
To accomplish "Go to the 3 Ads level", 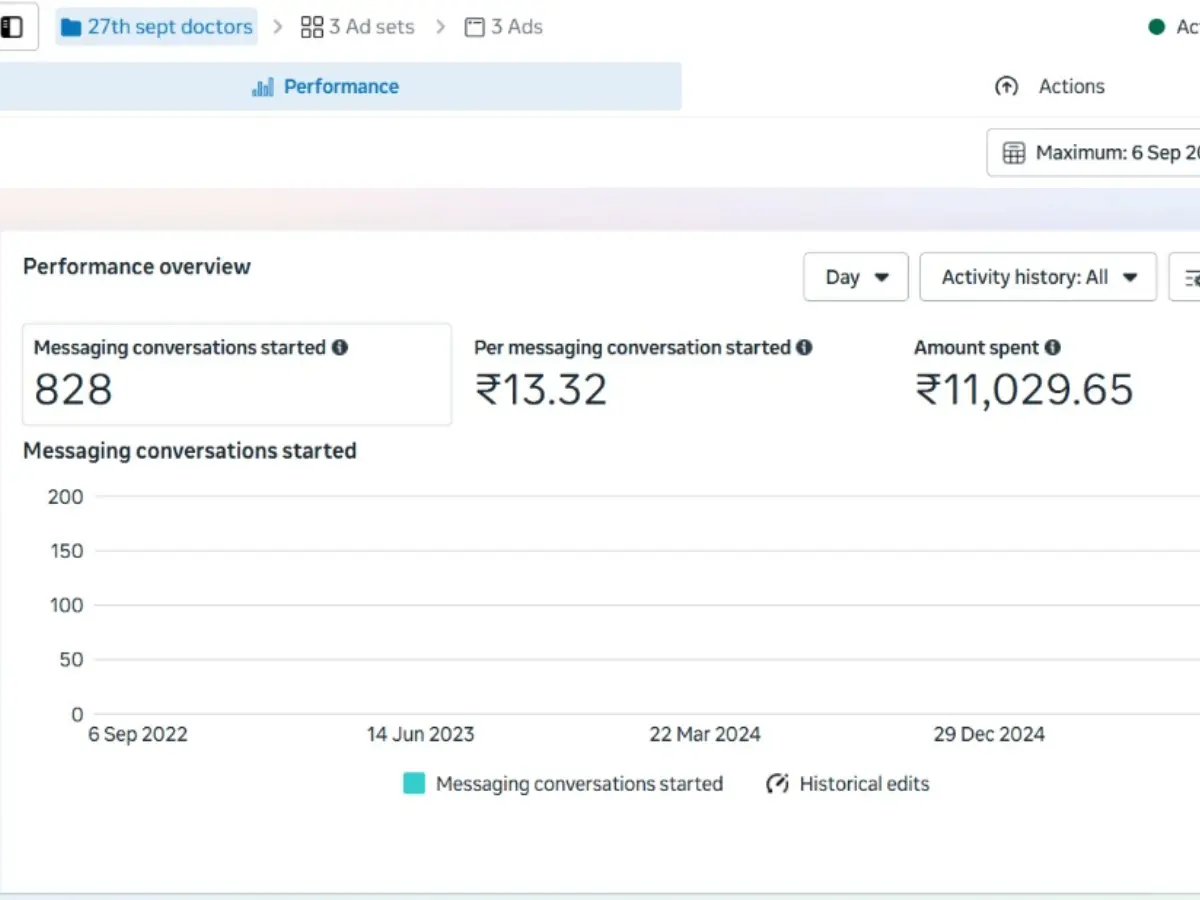I will (x=504, y=27).
